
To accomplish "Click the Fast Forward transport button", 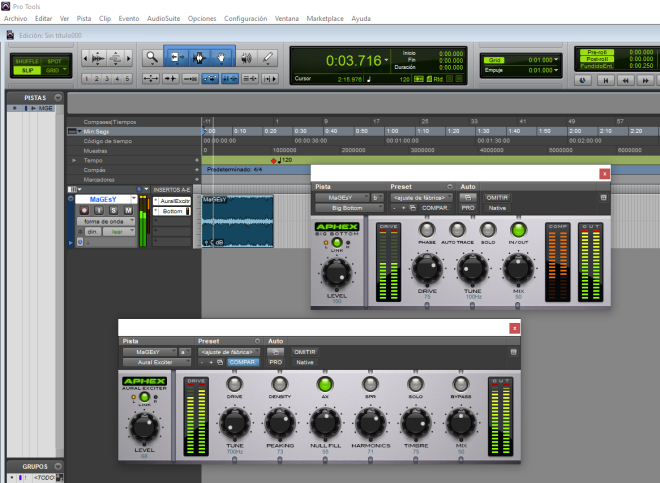I will click(x=646, y=80).
